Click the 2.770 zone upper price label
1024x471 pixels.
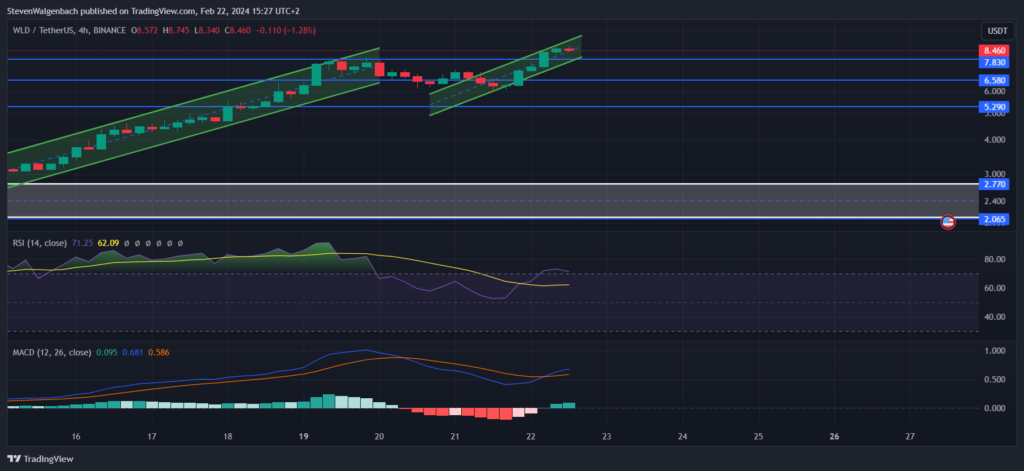(994, 184)
